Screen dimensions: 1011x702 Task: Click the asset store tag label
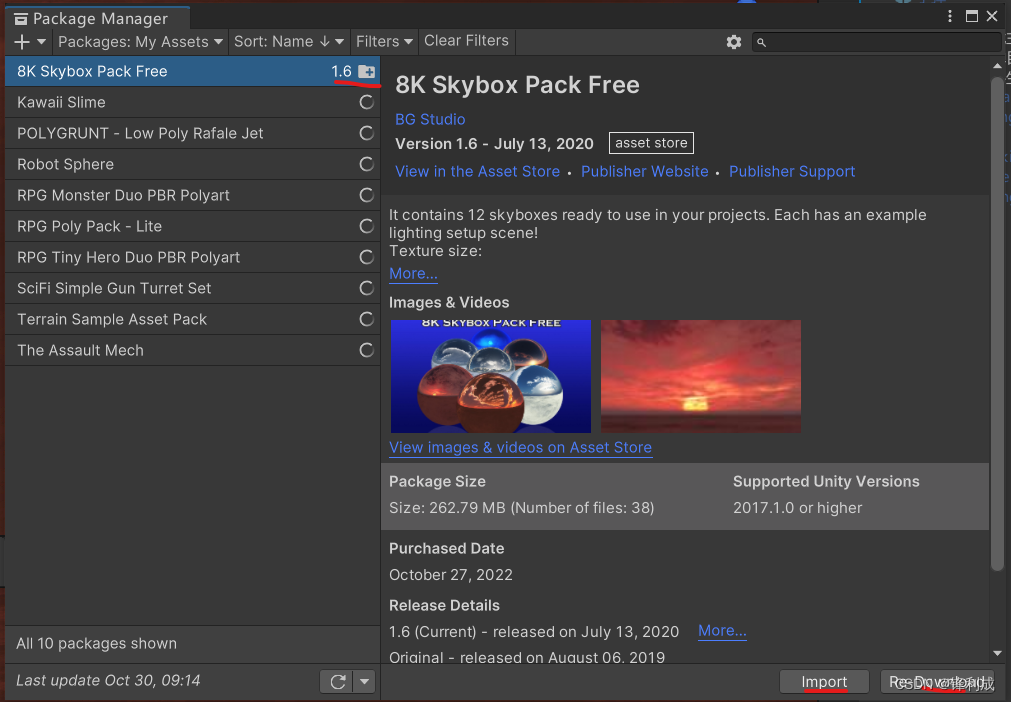click(x=651, y=143)
